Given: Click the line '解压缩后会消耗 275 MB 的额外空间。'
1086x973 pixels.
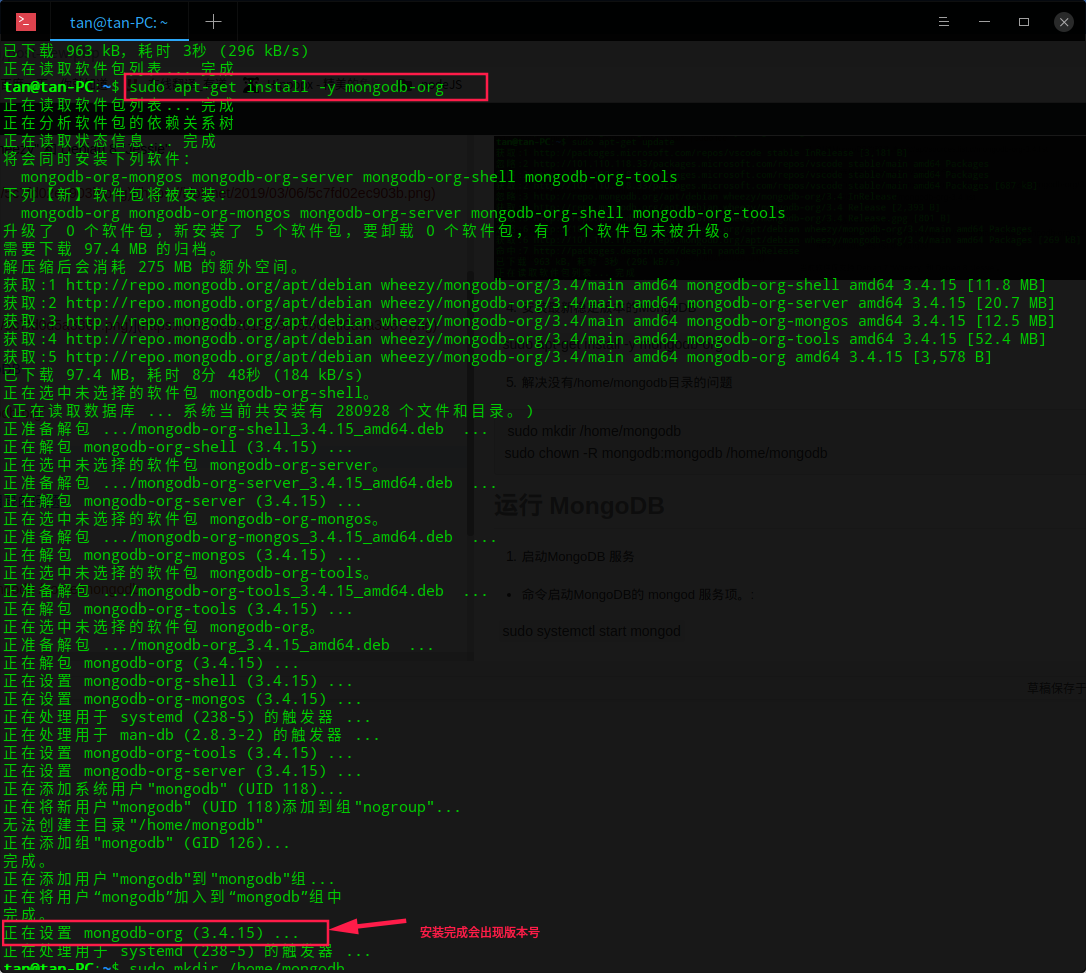Looking at the screenshot, I should click(x=152, y=267).
